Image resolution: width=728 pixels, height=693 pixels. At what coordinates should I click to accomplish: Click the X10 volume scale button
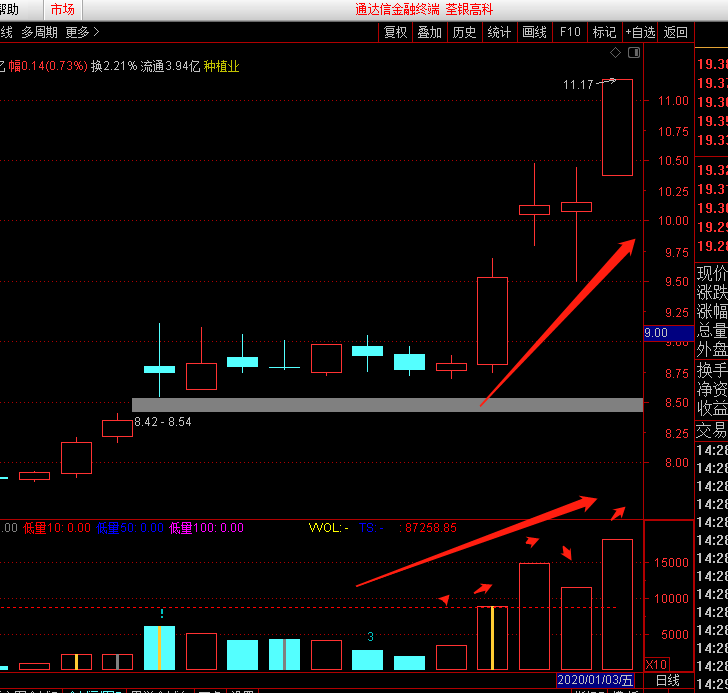point(656,664)
